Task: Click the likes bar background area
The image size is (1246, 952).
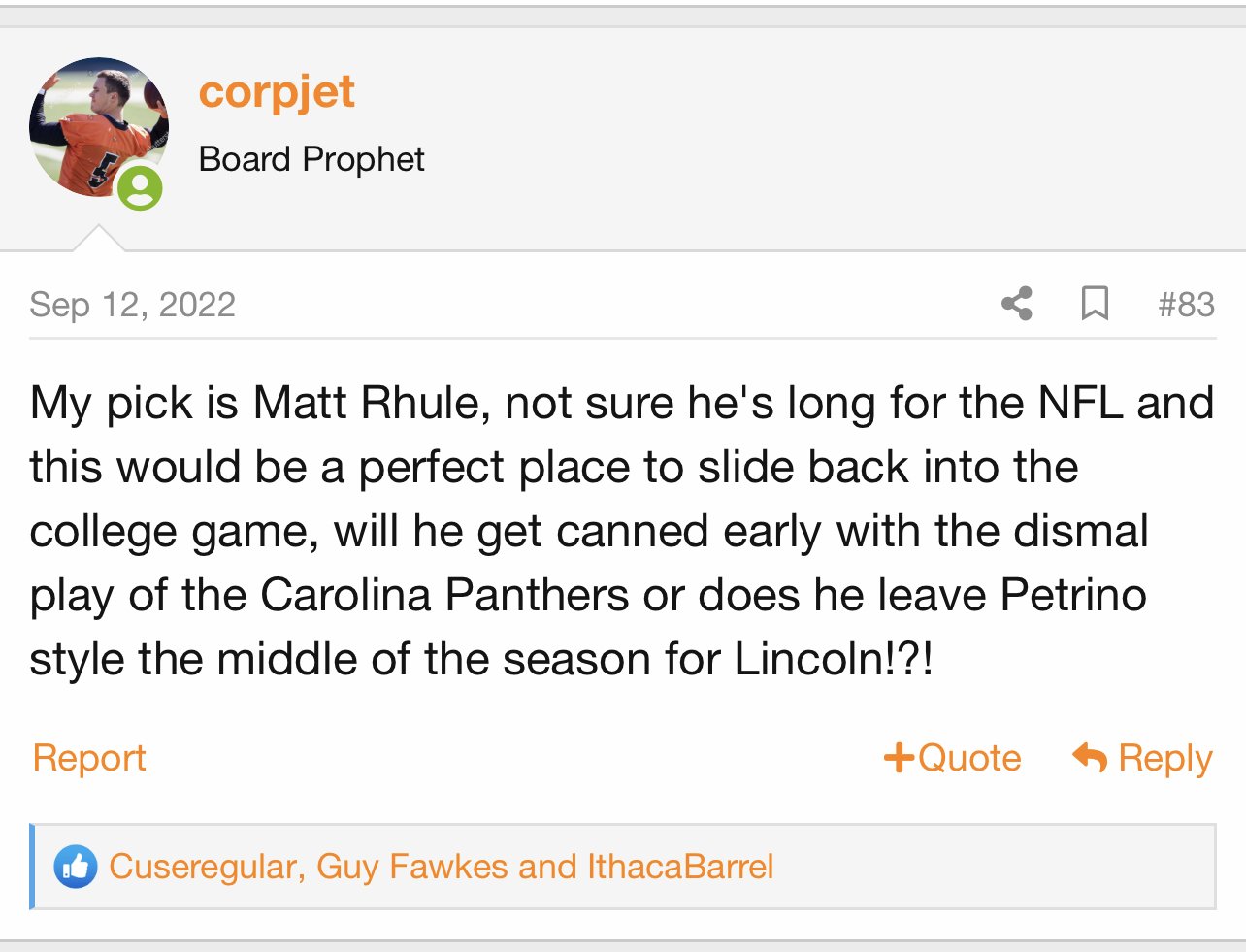Action: click(990, 867)
